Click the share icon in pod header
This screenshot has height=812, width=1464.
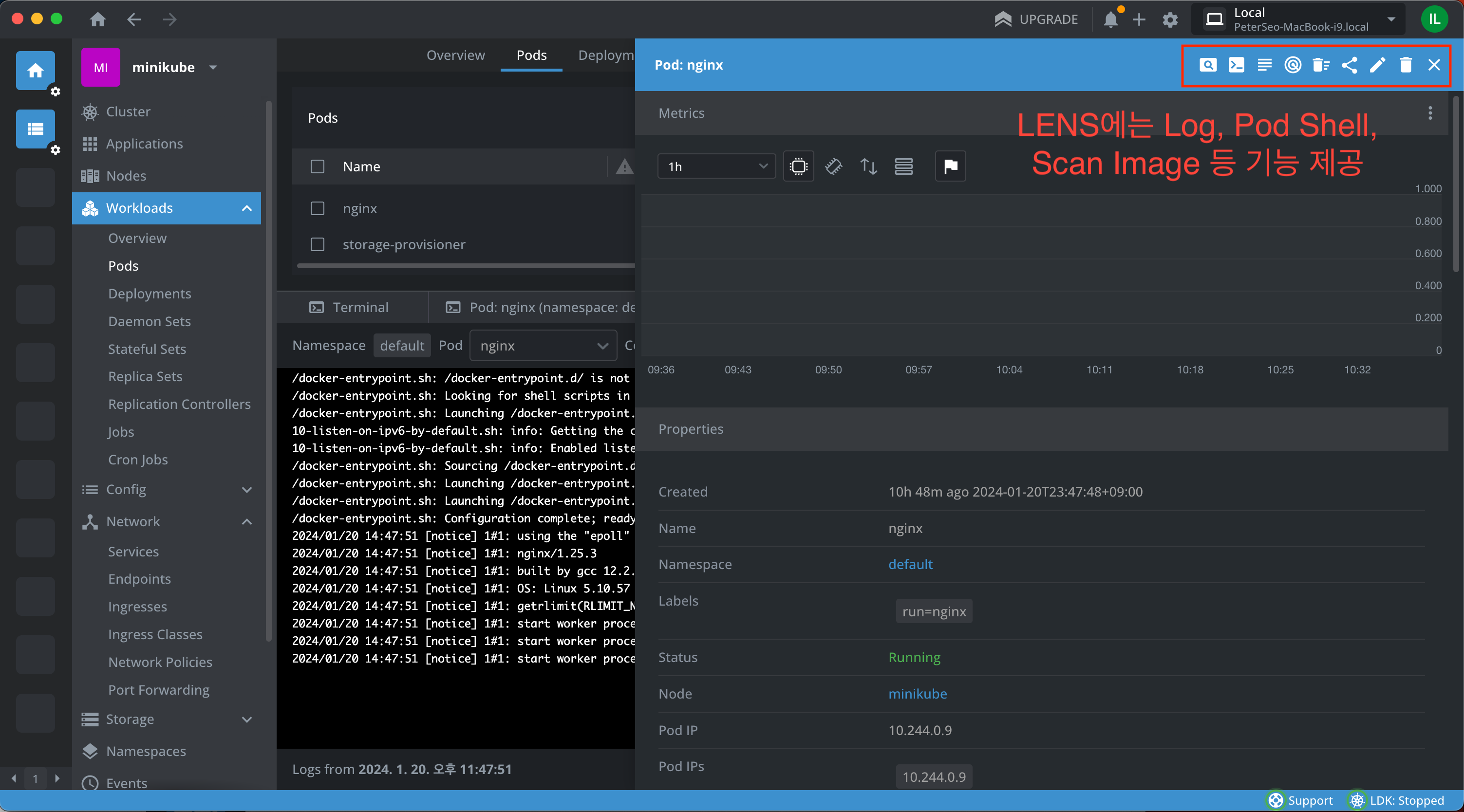click(1349, 65)
